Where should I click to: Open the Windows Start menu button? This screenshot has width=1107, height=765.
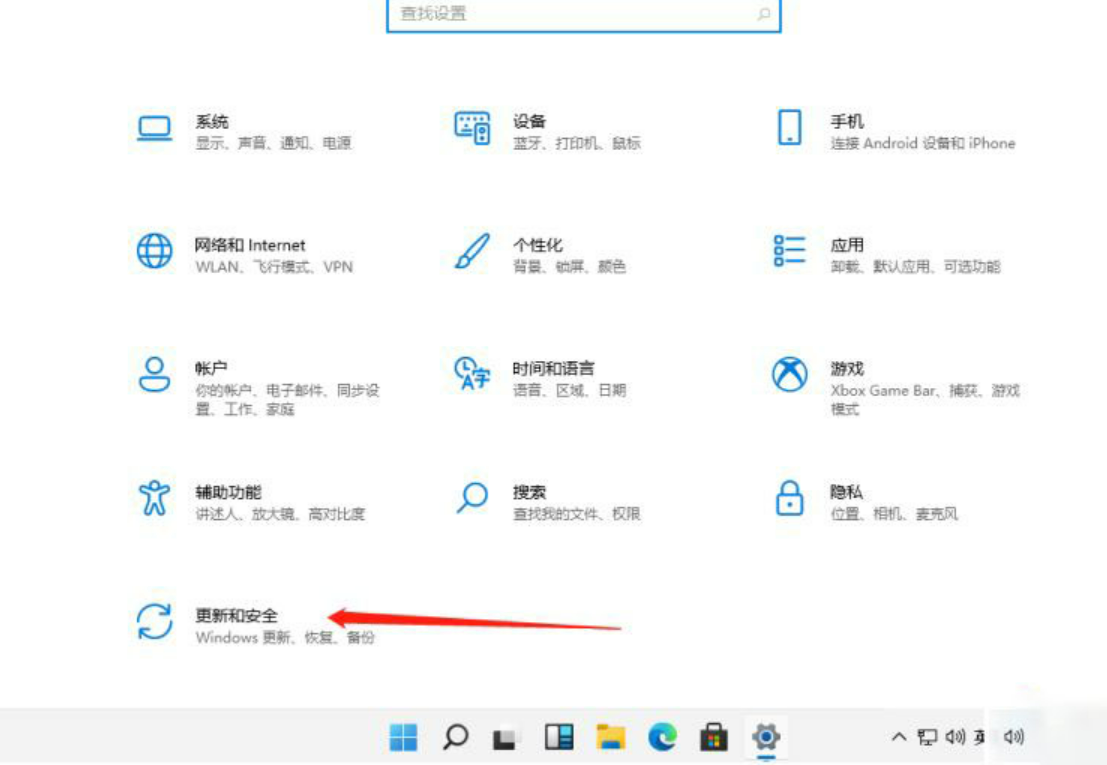click(404, 738)
